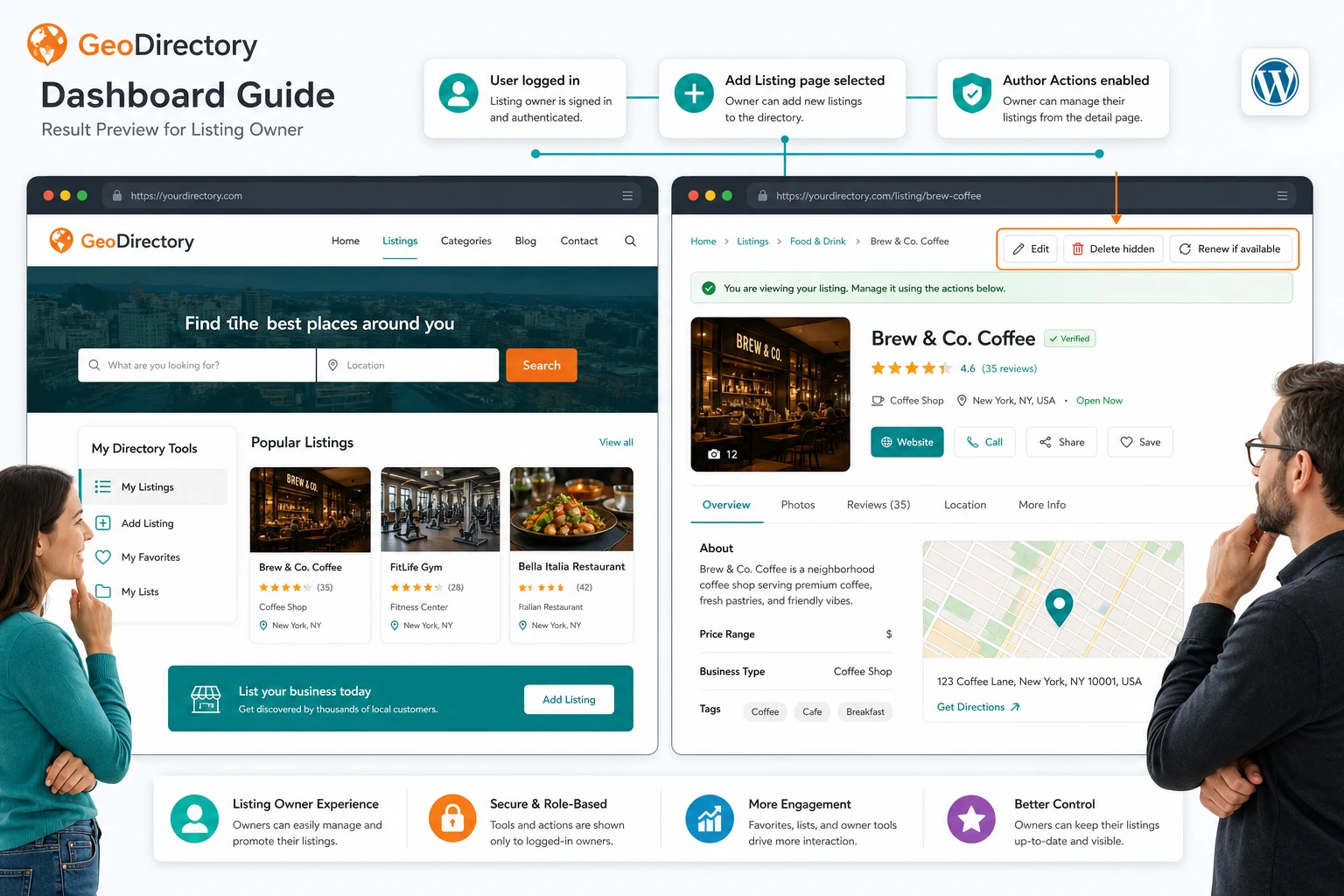
Task: Click the Add Listing plus icon in sidebar
Action: [x=102, y=523]
